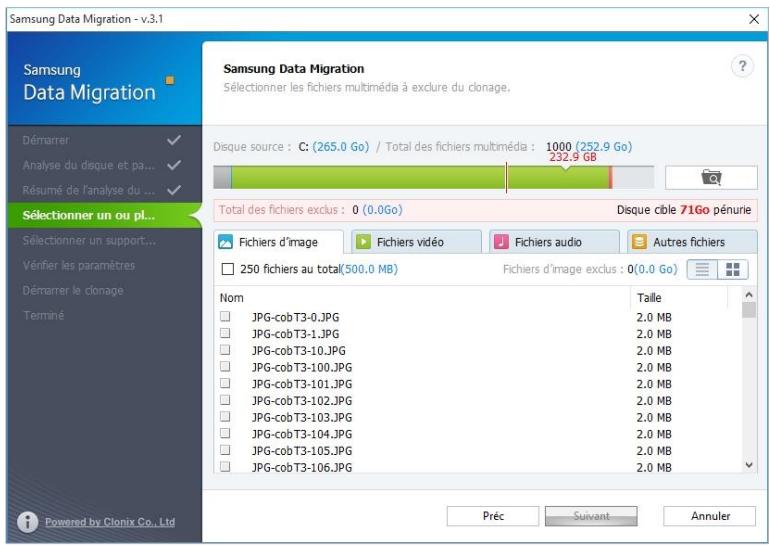Viewport: 770px width, 545px height.
Task: Click the Annuler button
Action: (710, 516)
